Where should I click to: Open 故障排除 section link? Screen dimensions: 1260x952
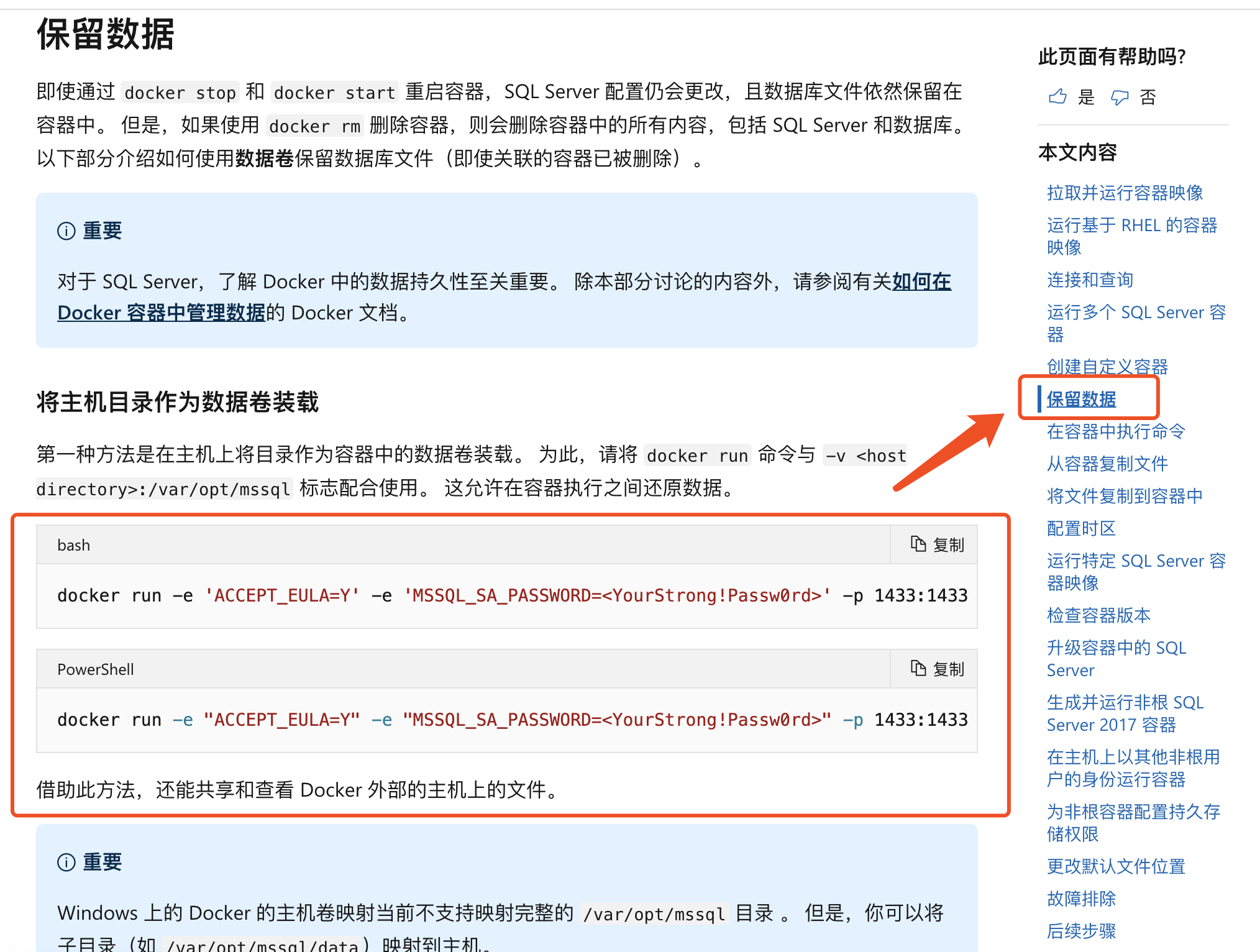pos(1081,899)
